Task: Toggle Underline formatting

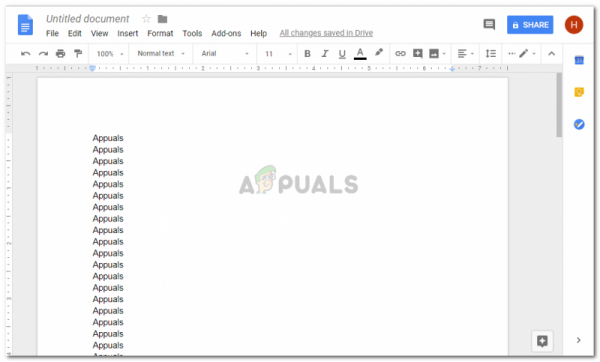Action: point(342,54)
